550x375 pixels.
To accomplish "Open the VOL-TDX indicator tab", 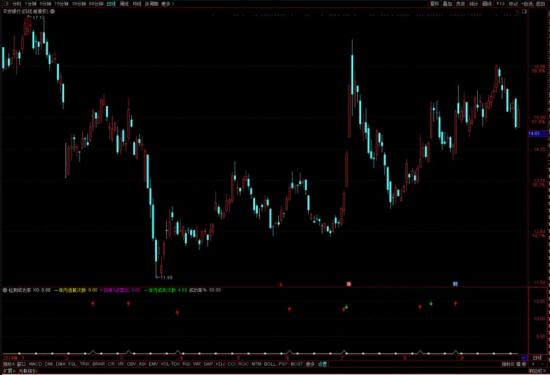I will [x=170, y=364].
